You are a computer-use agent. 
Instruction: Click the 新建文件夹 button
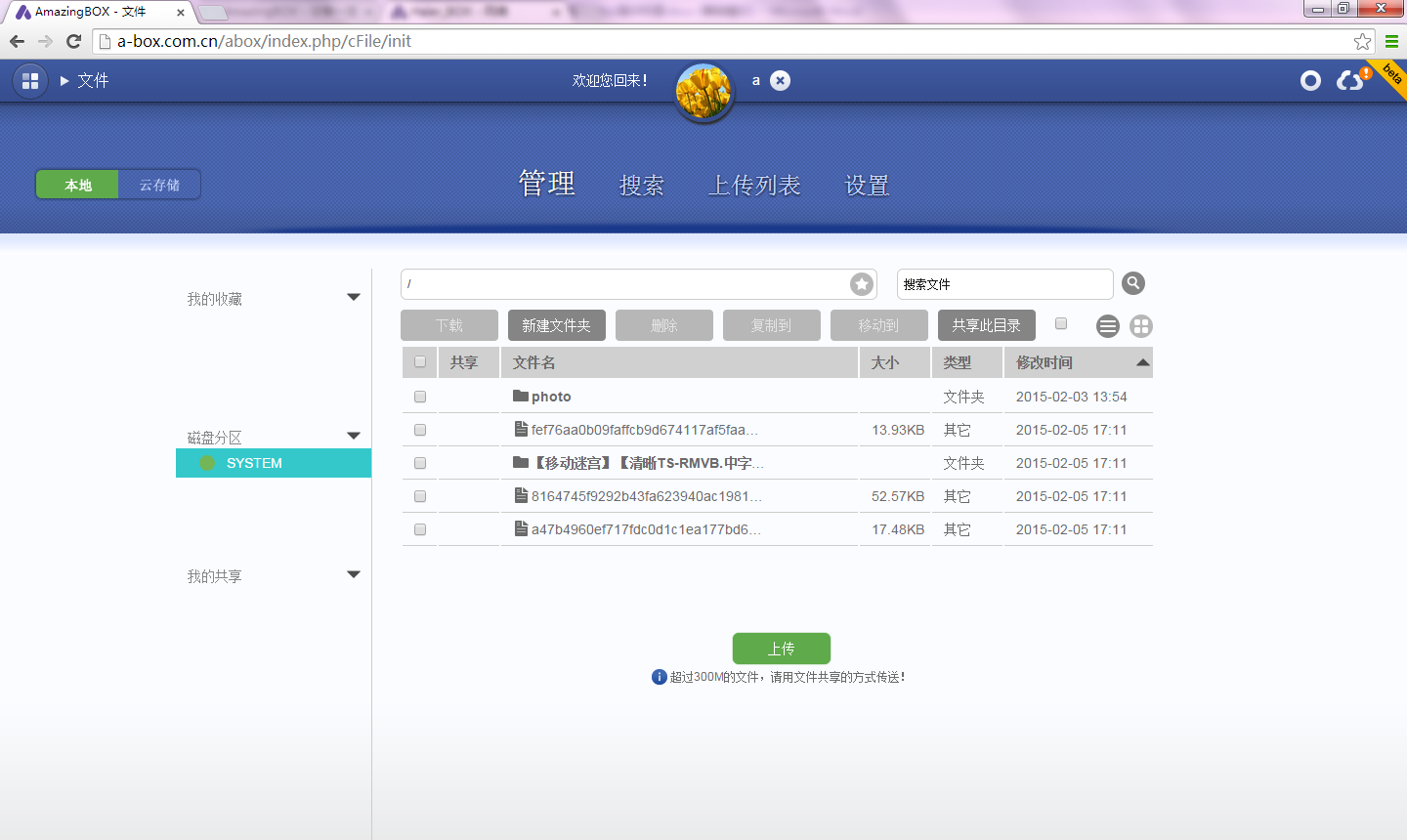tap(556, 325)
